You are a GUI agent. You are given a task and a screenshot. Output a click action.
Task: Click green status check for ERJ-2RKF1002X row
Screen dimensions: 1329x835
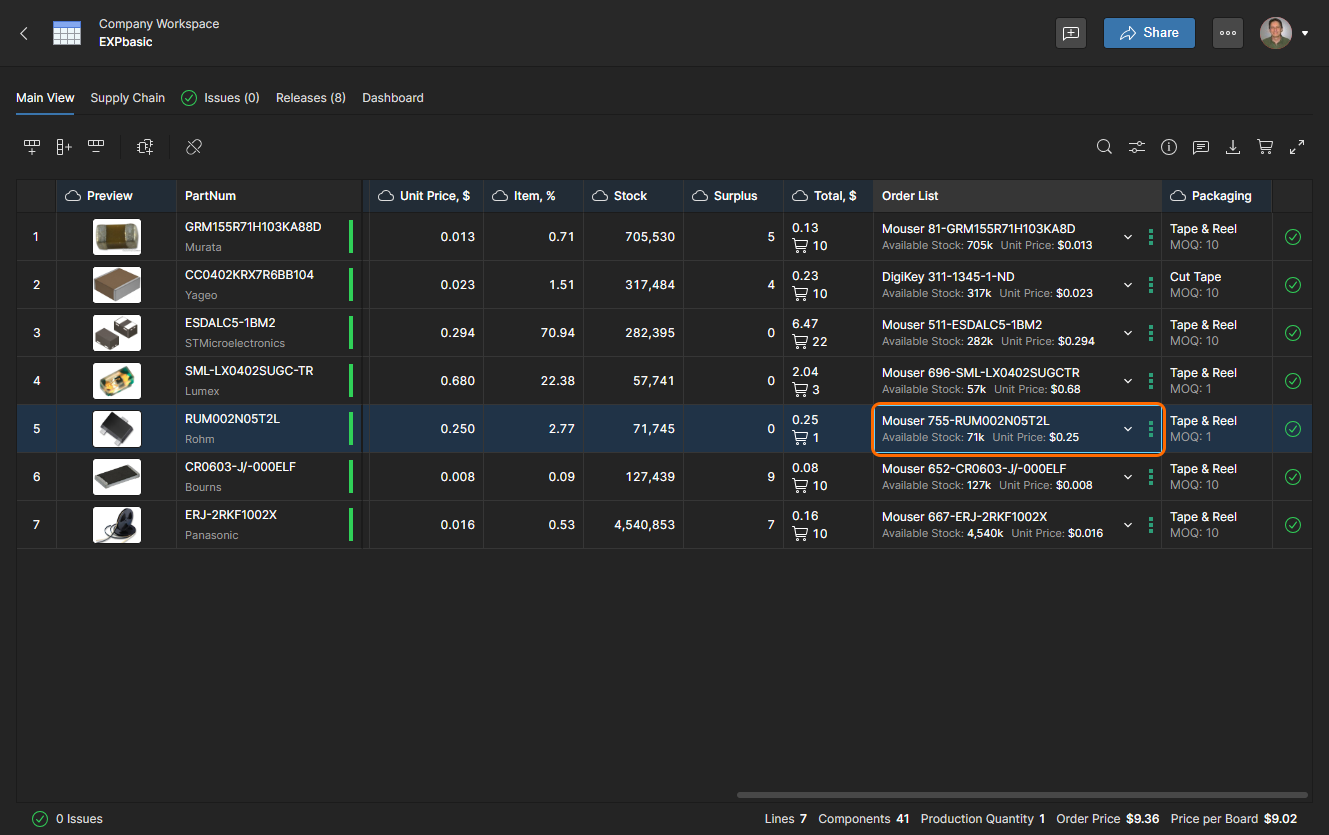point(1292,525)
